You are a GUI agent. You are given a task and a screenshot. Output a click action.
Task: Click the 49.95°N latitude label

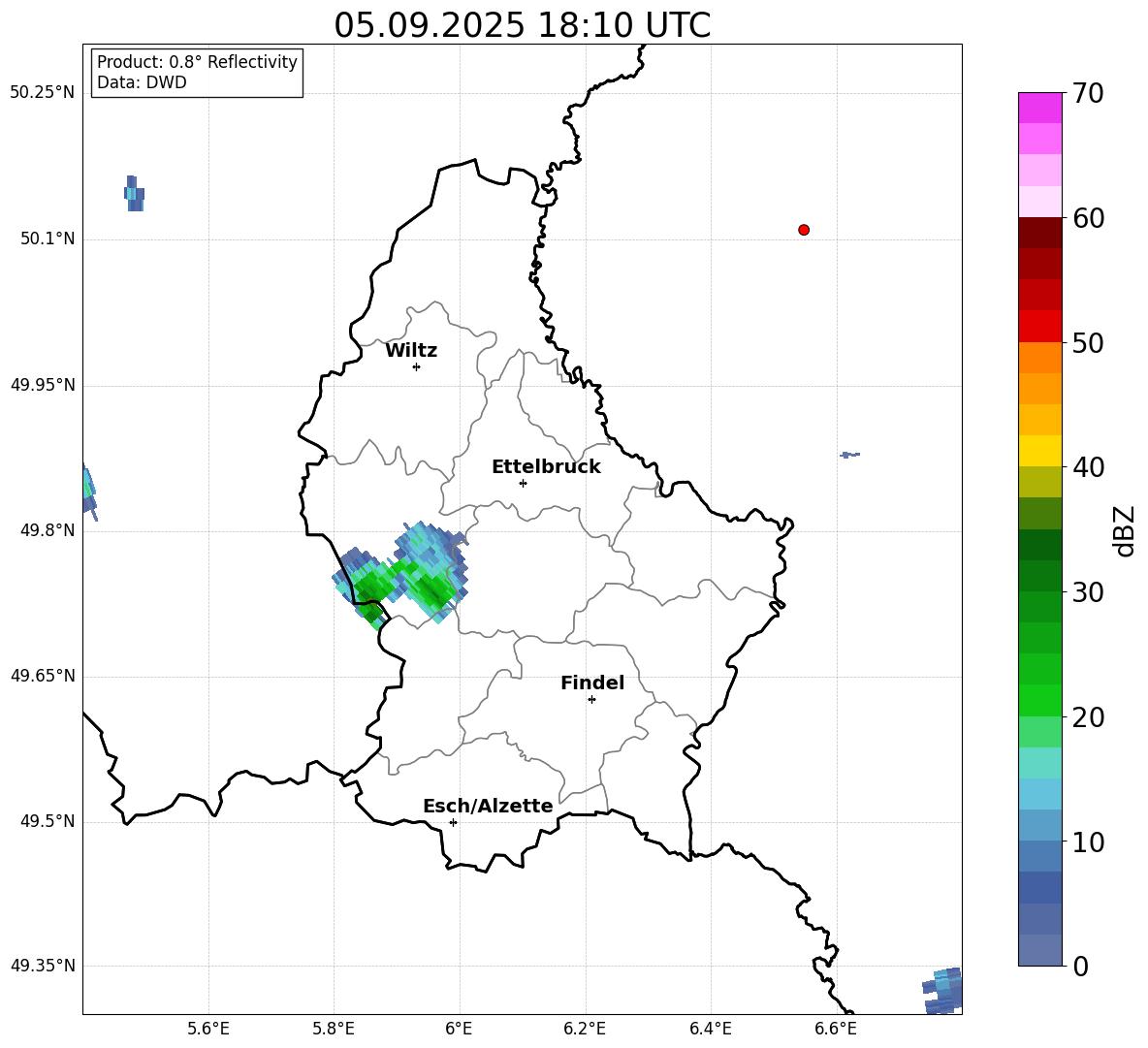(x=43, y=385)
